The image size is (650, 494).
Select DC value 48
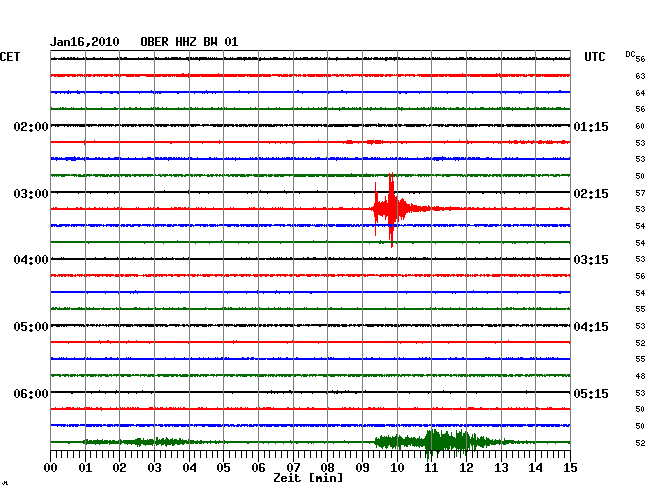pyautogui.click(x=640, y=376)
